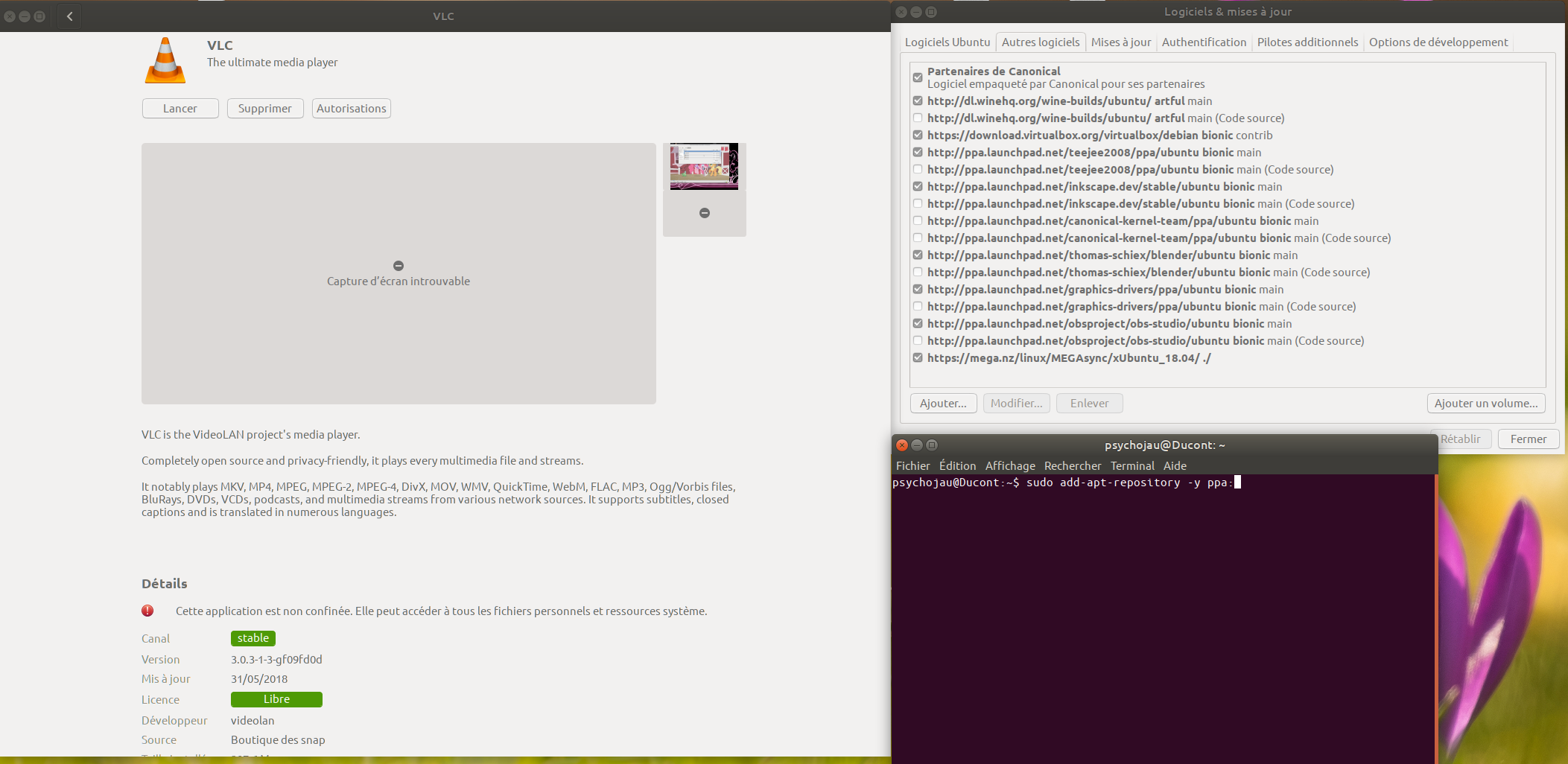Click the Supprimer button to remove VLC
Image resolution: width=1568 pixels, height=764 pixels.
coord(265,109)
